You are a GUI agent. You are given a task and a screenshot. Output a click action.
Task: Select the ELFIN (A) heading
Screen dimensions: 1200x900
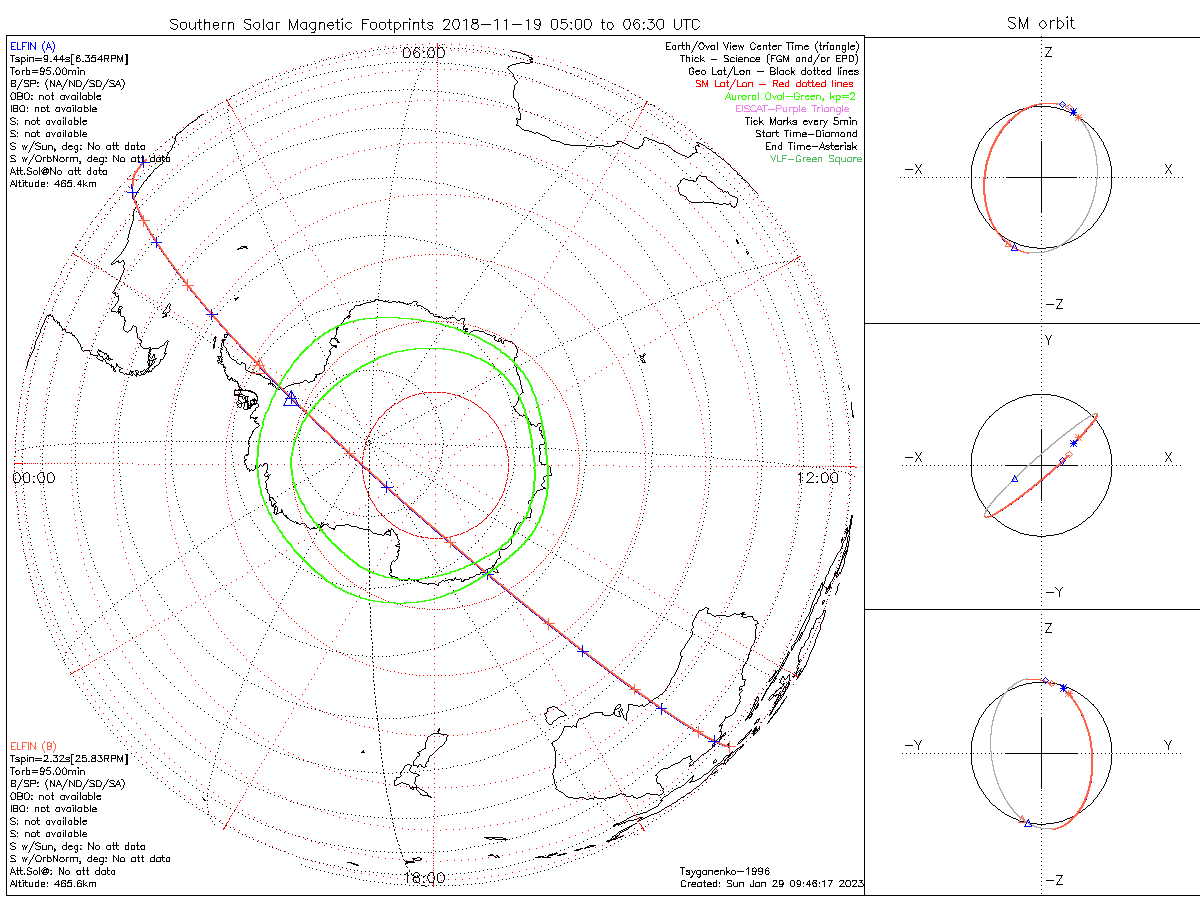[x=31, y=46]
